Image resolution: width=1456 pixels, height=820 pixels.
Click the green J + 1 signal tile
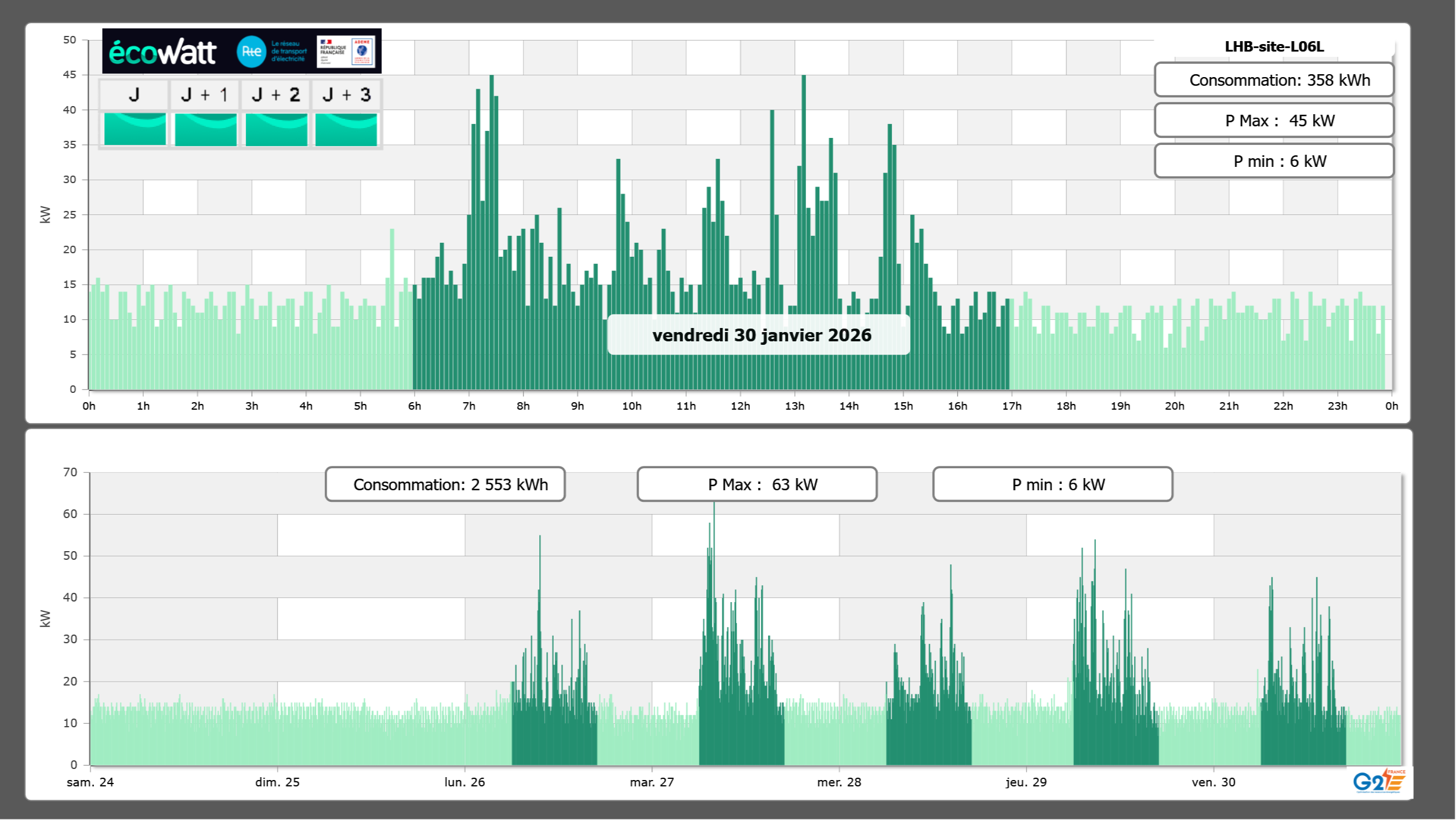coord(205,129)
